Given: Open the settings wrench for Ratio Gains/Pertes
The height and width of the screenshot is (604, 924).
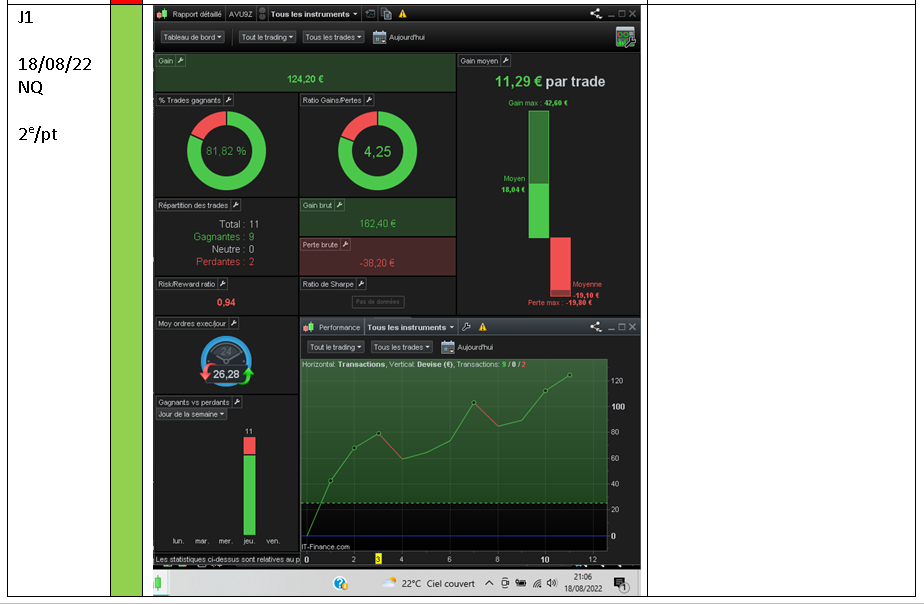Looking at the screenshot, I should coord(369,100).
